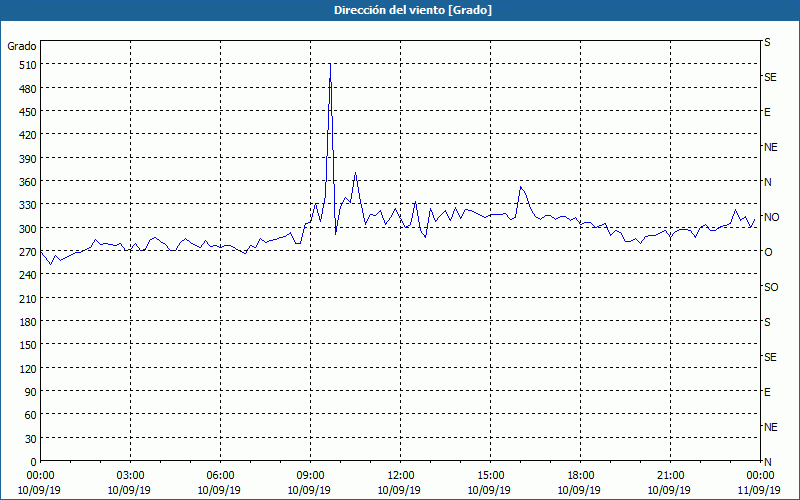
Task: Click the 360 y-axis value
Action: pyautogui.click(x=28, y=182)
